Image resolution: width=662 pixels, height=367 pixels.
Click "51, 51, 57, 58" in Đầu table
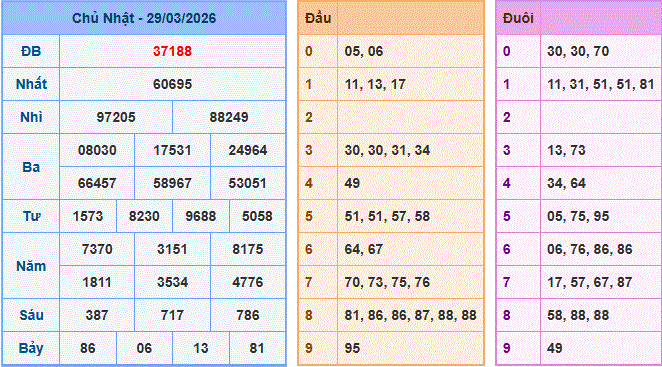click(x=387, y=216)
